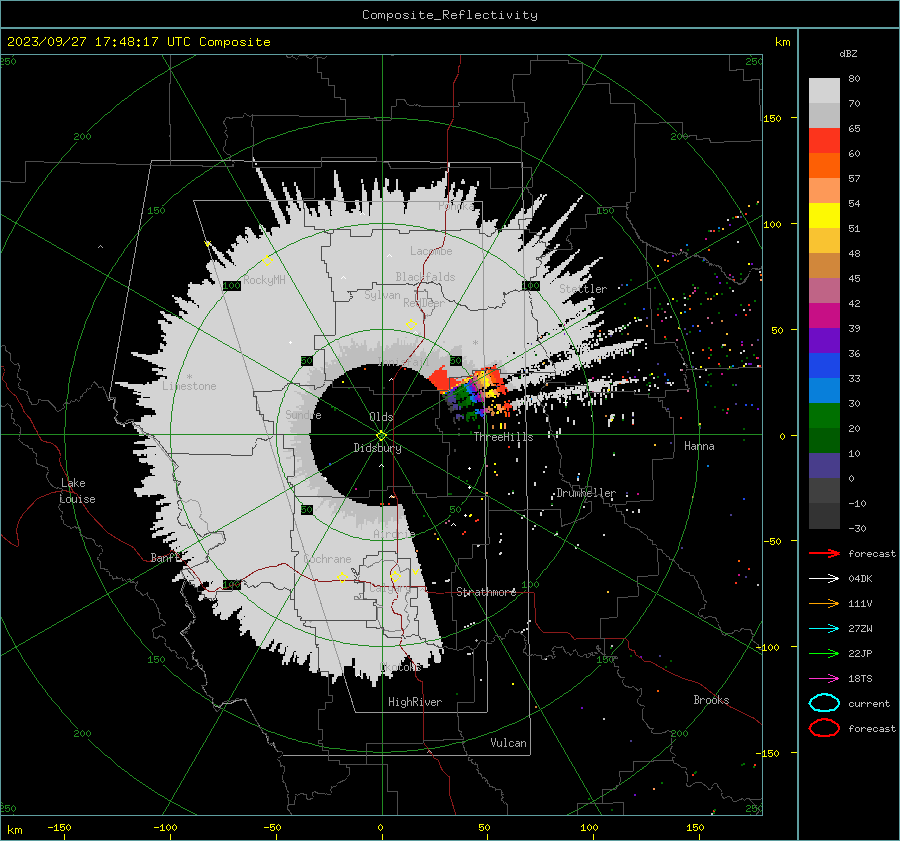Click the orange 111V arrow icon
900x841 pixels.
[824, 603]
